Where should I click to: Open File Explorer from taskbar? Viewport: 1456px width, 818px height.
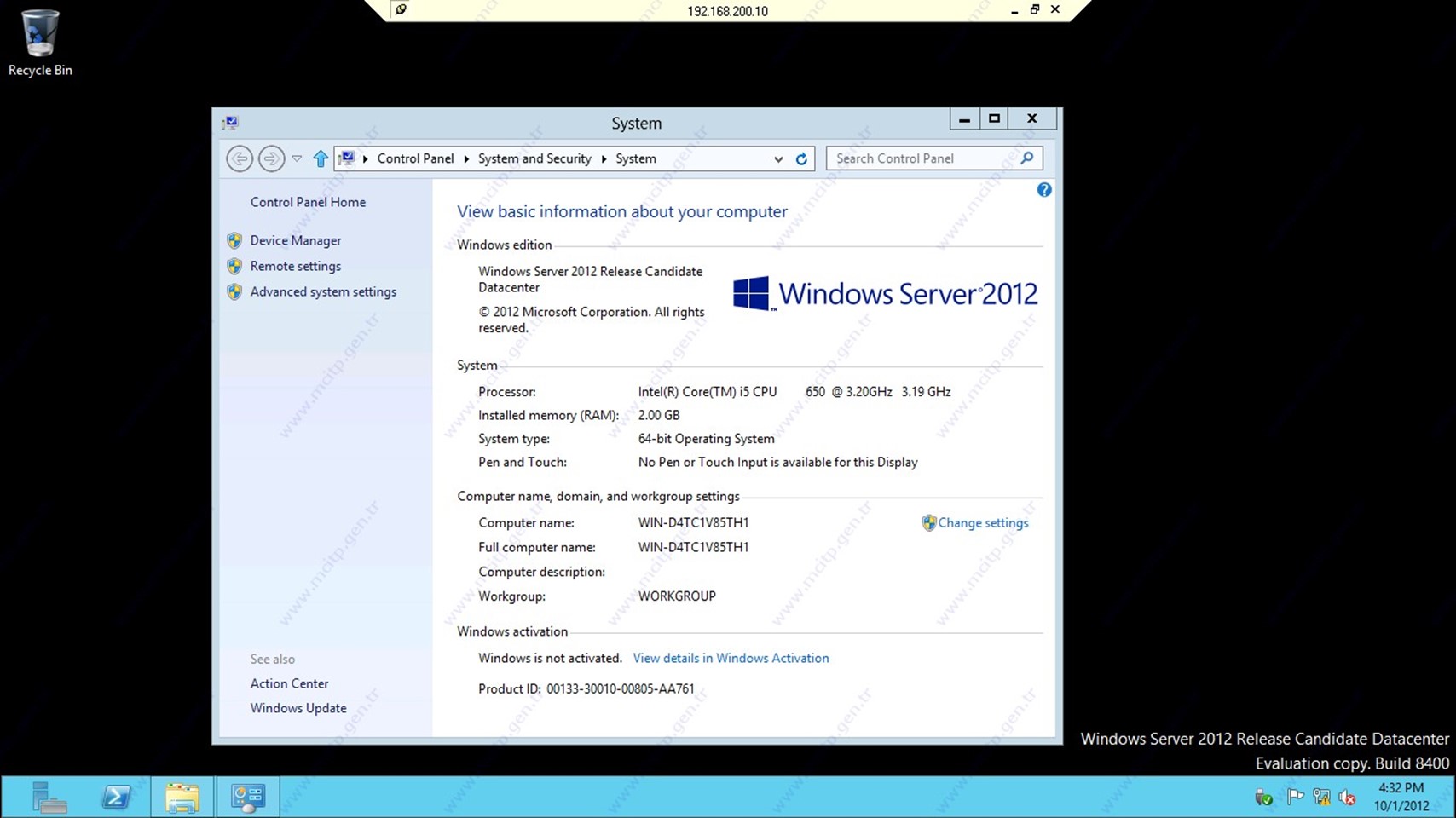(x=182, y=798)
